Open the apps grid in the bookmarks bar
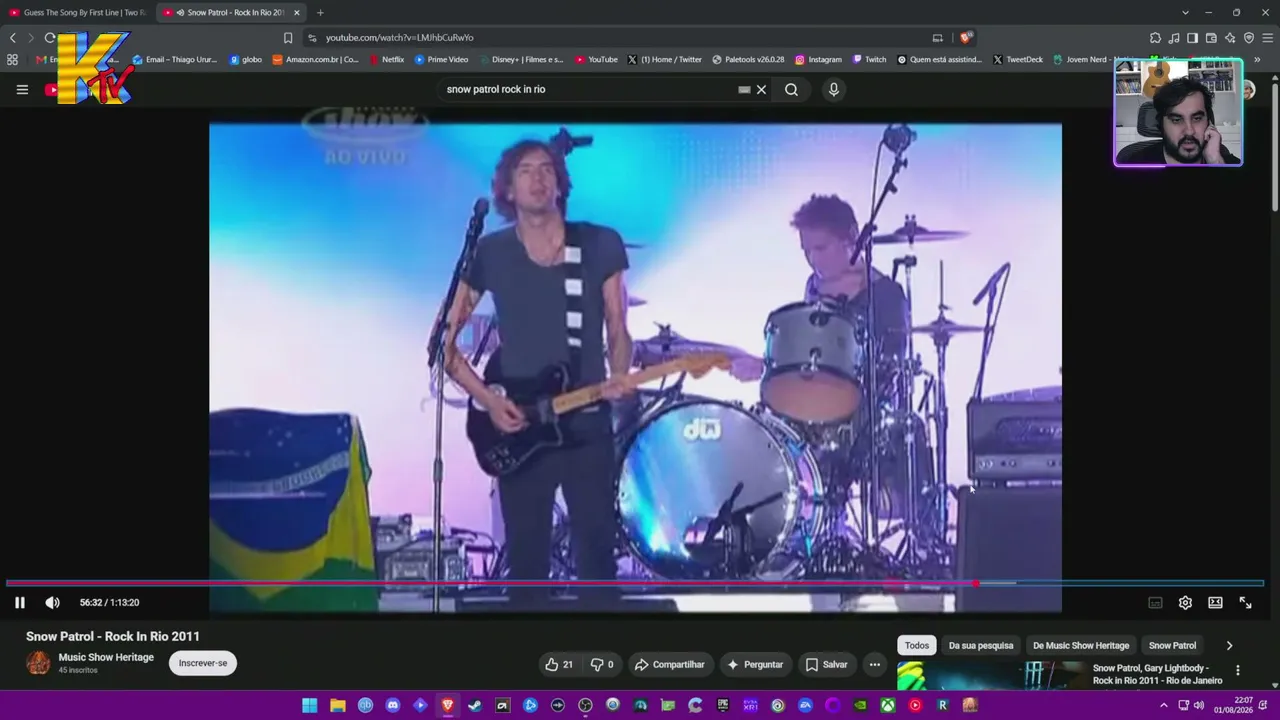The image size is (1280, 720). tap(13, 59)
